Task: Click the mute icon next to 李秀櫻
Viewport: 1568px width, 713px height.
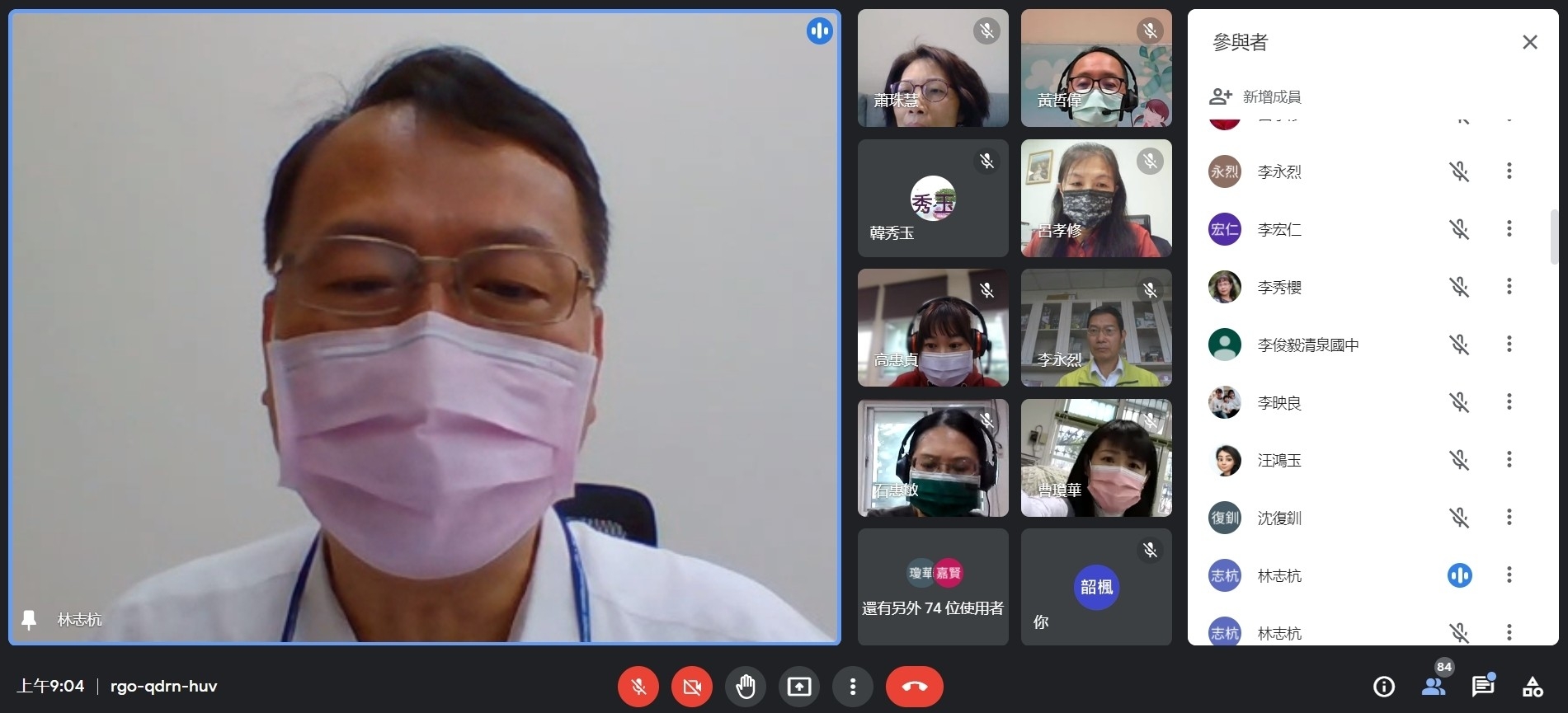Action: [1459, 287]
